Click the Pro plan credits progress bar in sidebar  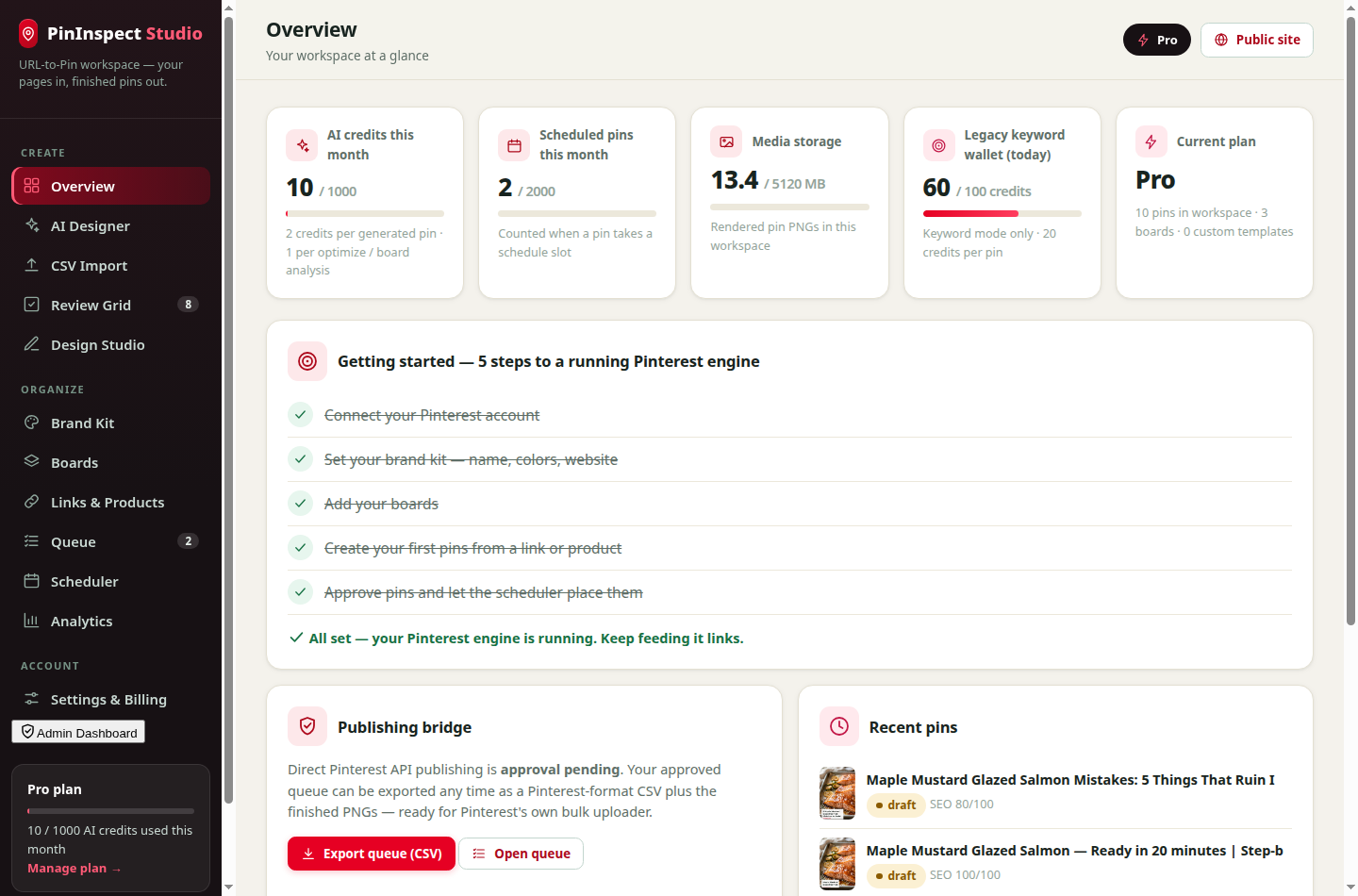[110, 811]
